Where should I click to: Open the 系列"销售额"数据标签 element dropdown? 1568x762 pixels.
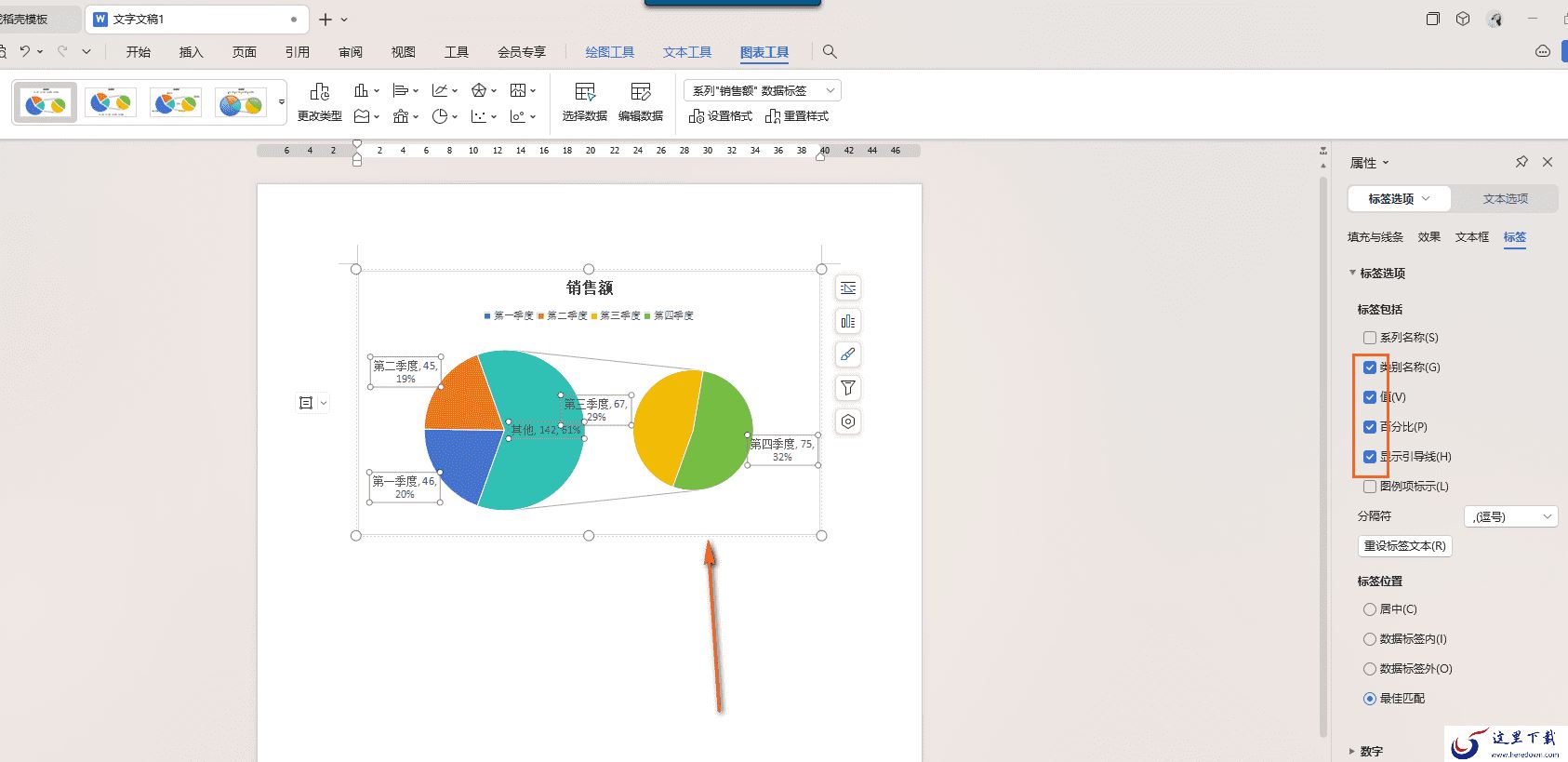click(763, 90)
